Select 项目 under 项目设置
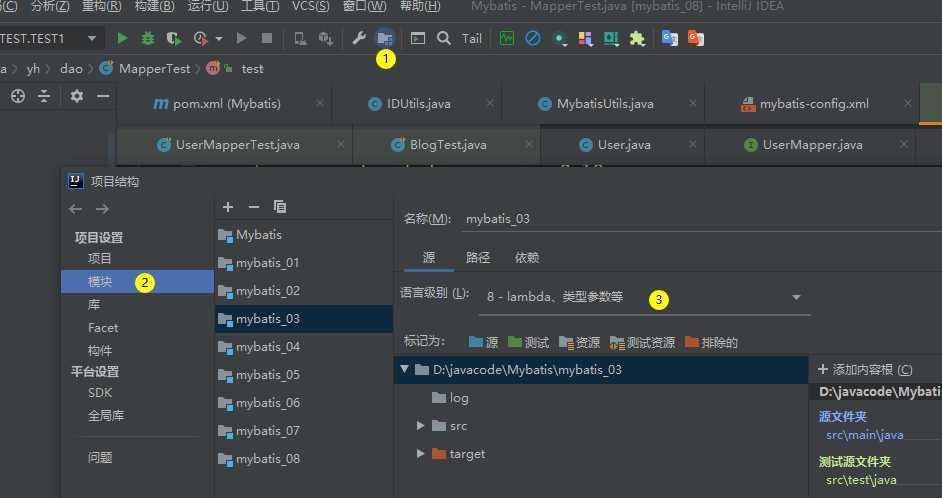942x498 pixels. point(100,258)
